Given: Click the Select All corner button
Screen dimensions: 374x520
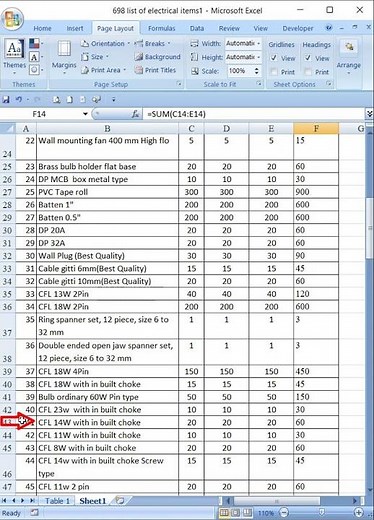Looking at the screenshot, I should tap(8, 129).
